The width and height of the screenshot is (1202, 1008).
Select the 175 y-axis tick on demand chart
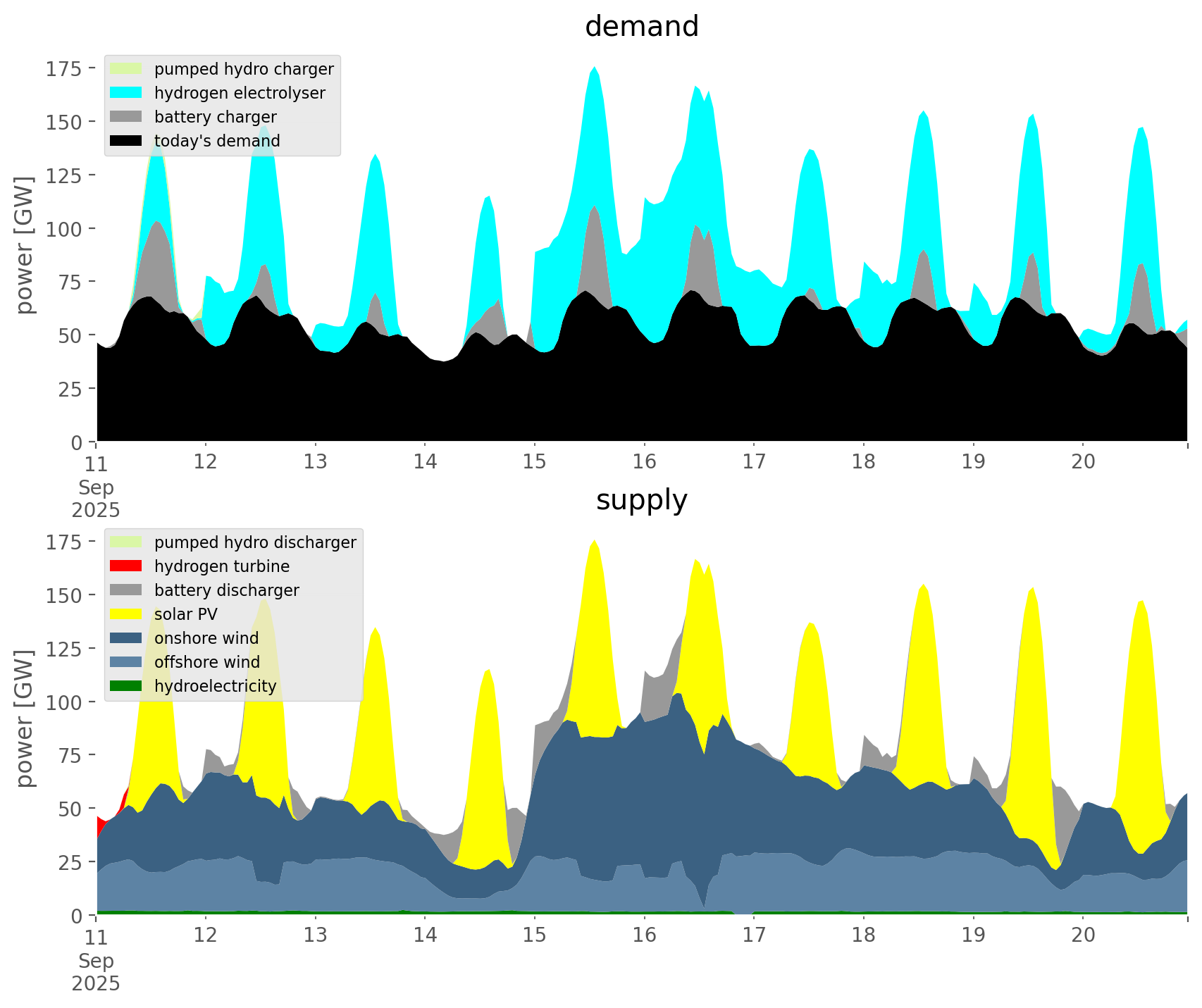pyautogui.click(x=63, y=69)
